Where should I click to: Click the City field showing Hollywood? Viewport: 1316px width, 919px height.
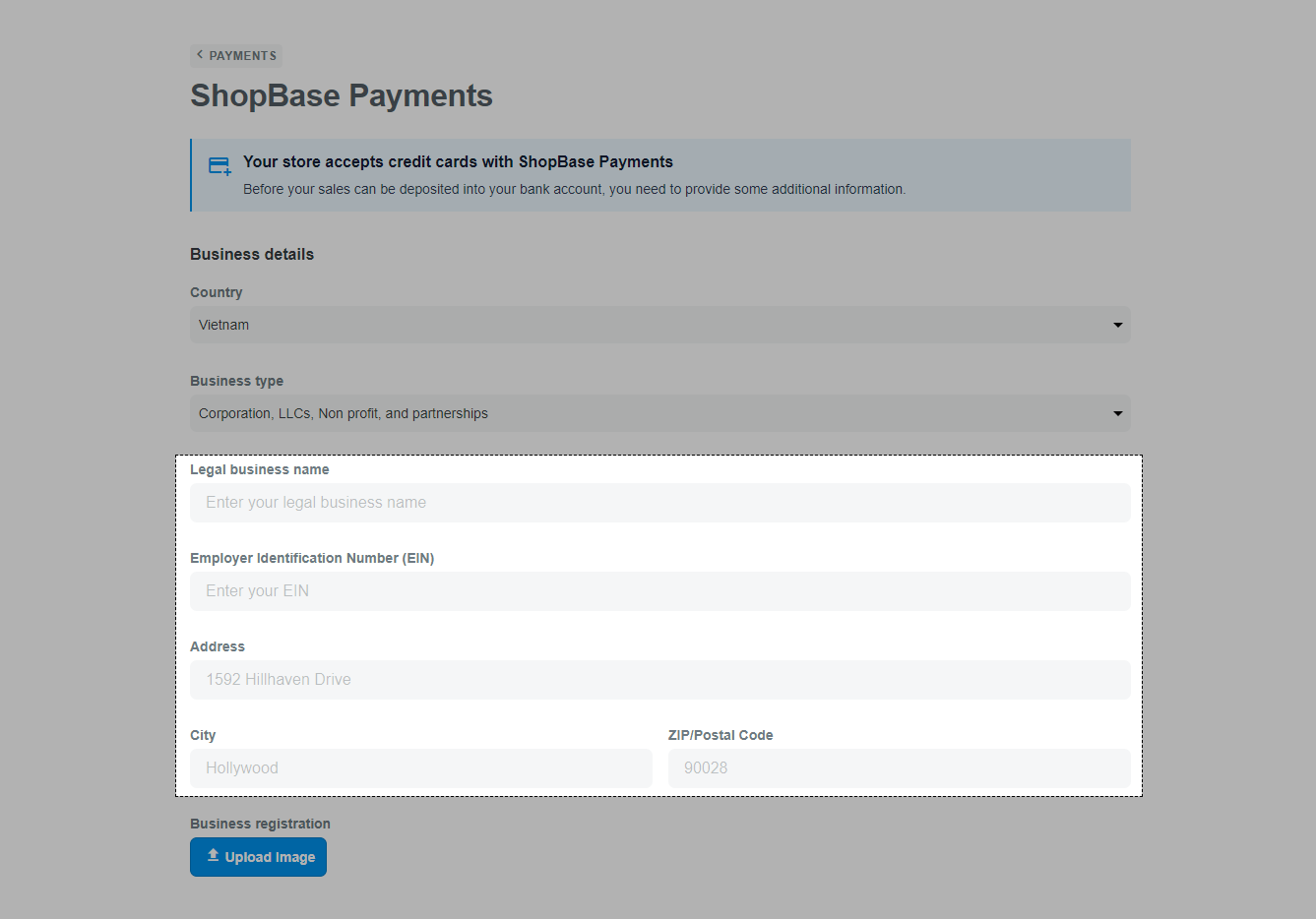tap(420, 768)
